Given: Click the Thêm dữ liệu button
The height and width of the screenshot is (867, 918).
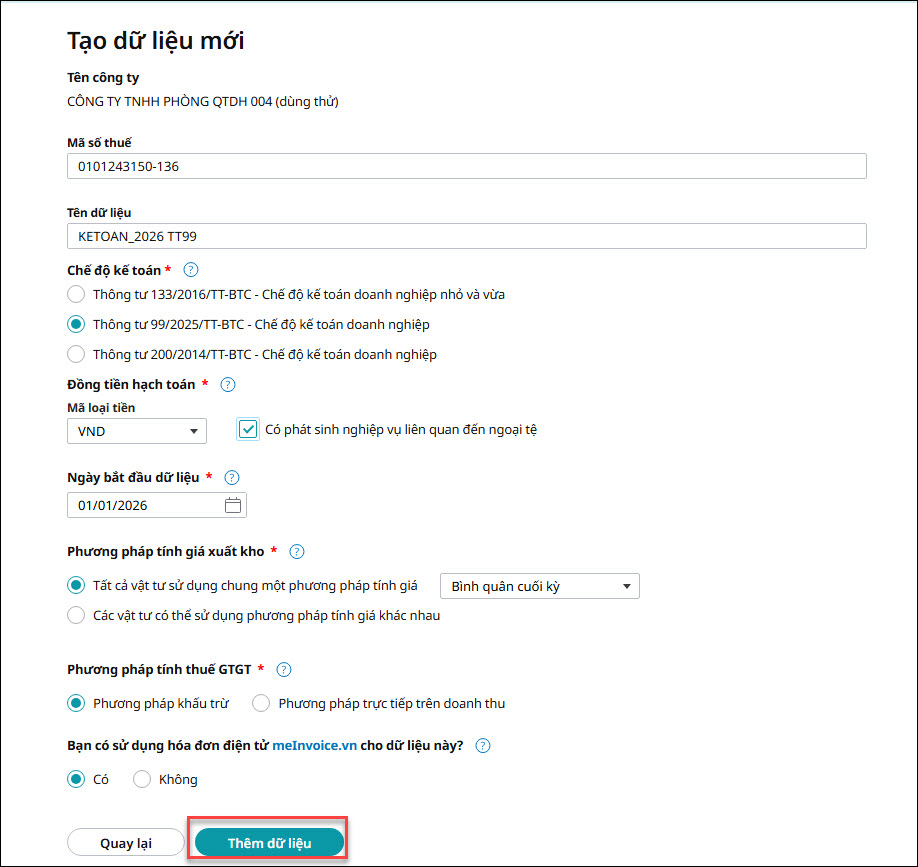Looking at the screenshot, I should coord(269,842).
